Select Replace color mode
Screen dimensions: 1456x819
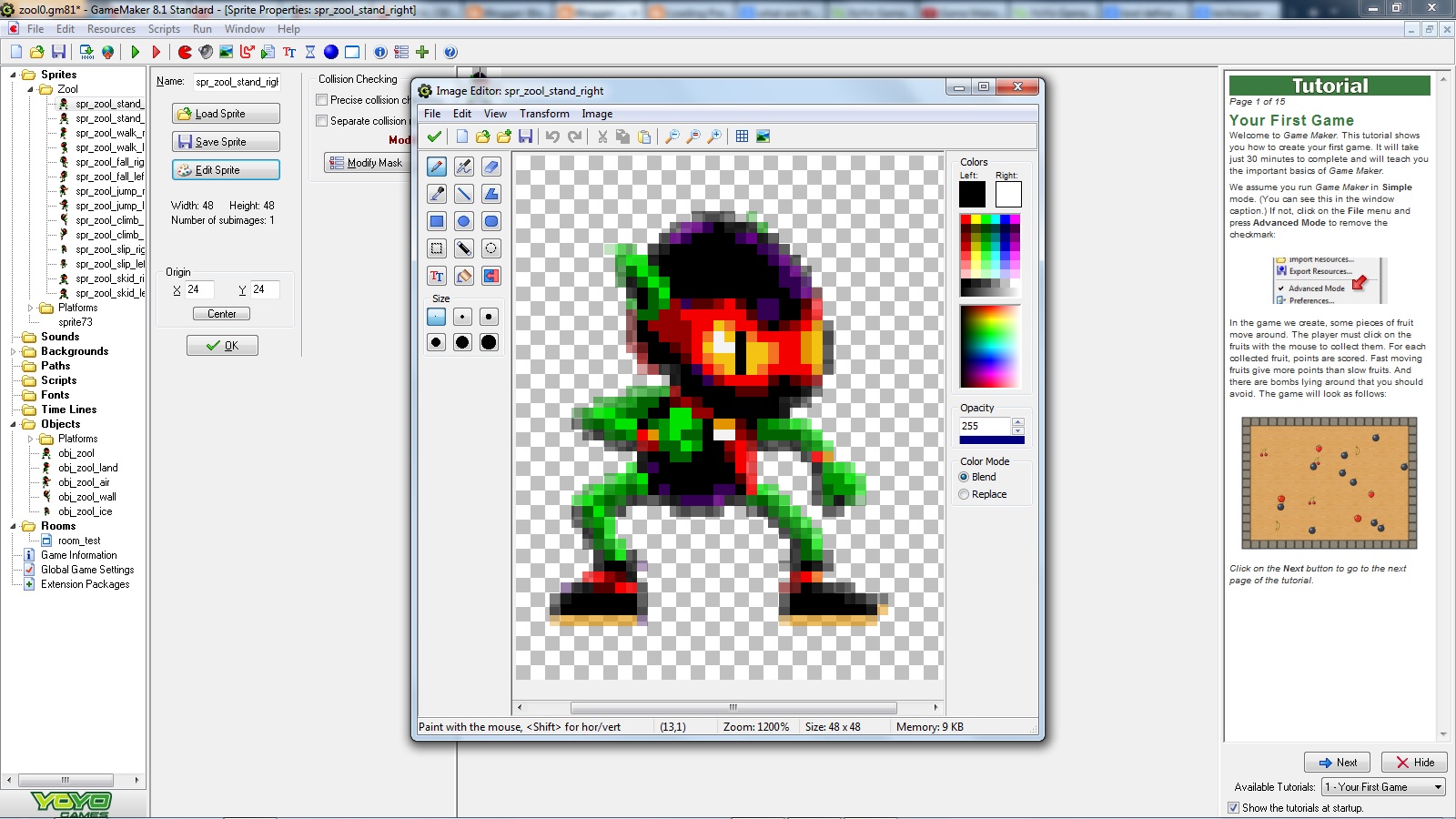(964, 494)
